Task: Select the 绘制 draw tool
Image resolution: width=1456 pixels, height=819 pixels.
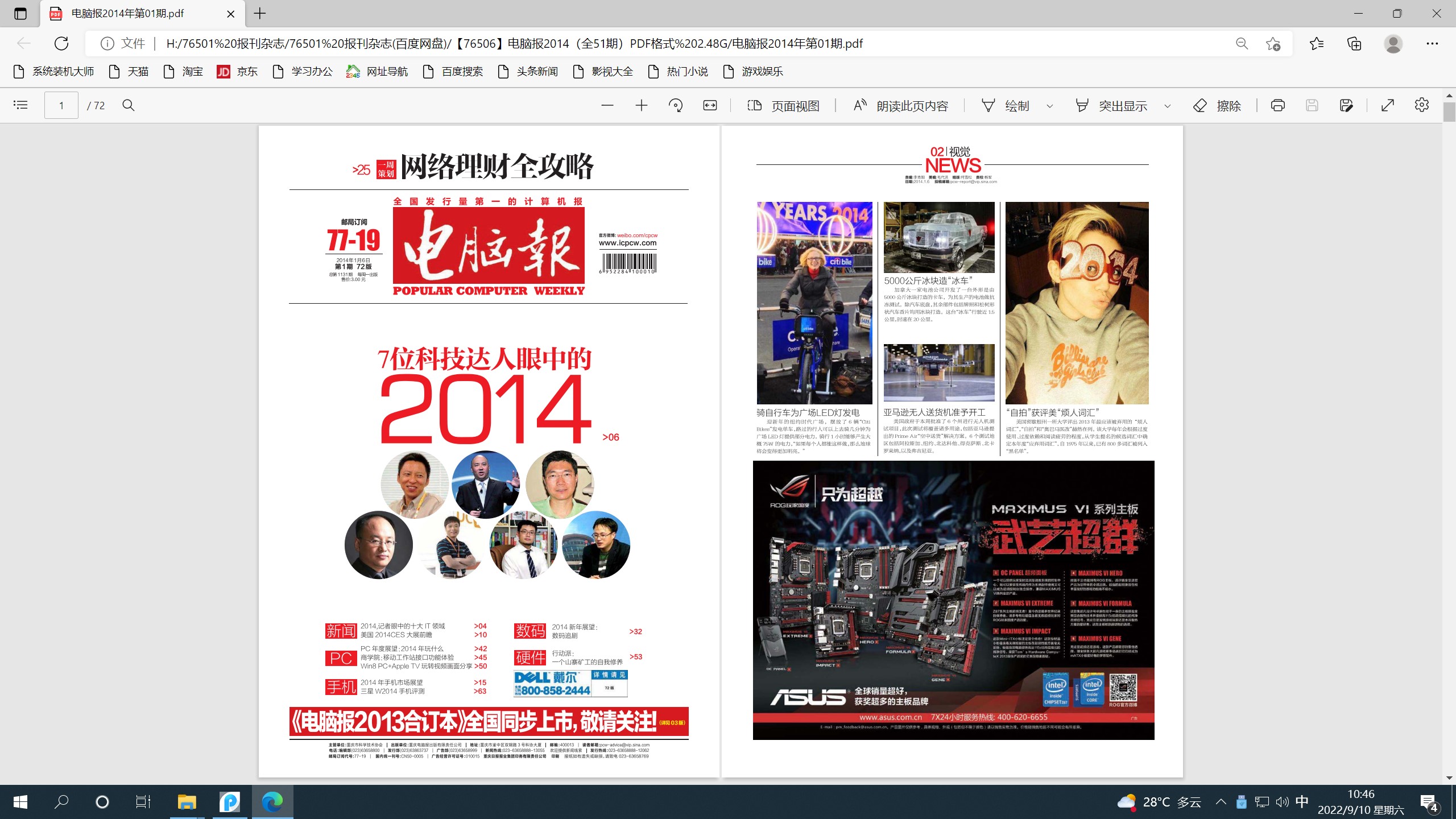Action: 1006,105
